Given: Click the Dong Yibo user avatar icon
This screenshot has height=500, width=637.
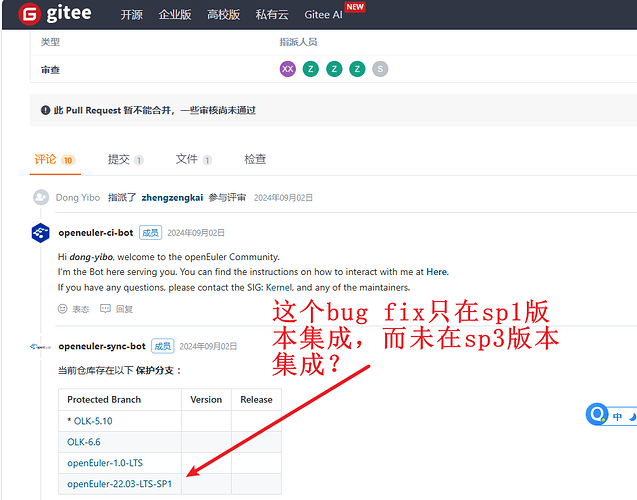Looking at the screenshot, I should pos(41,198).
